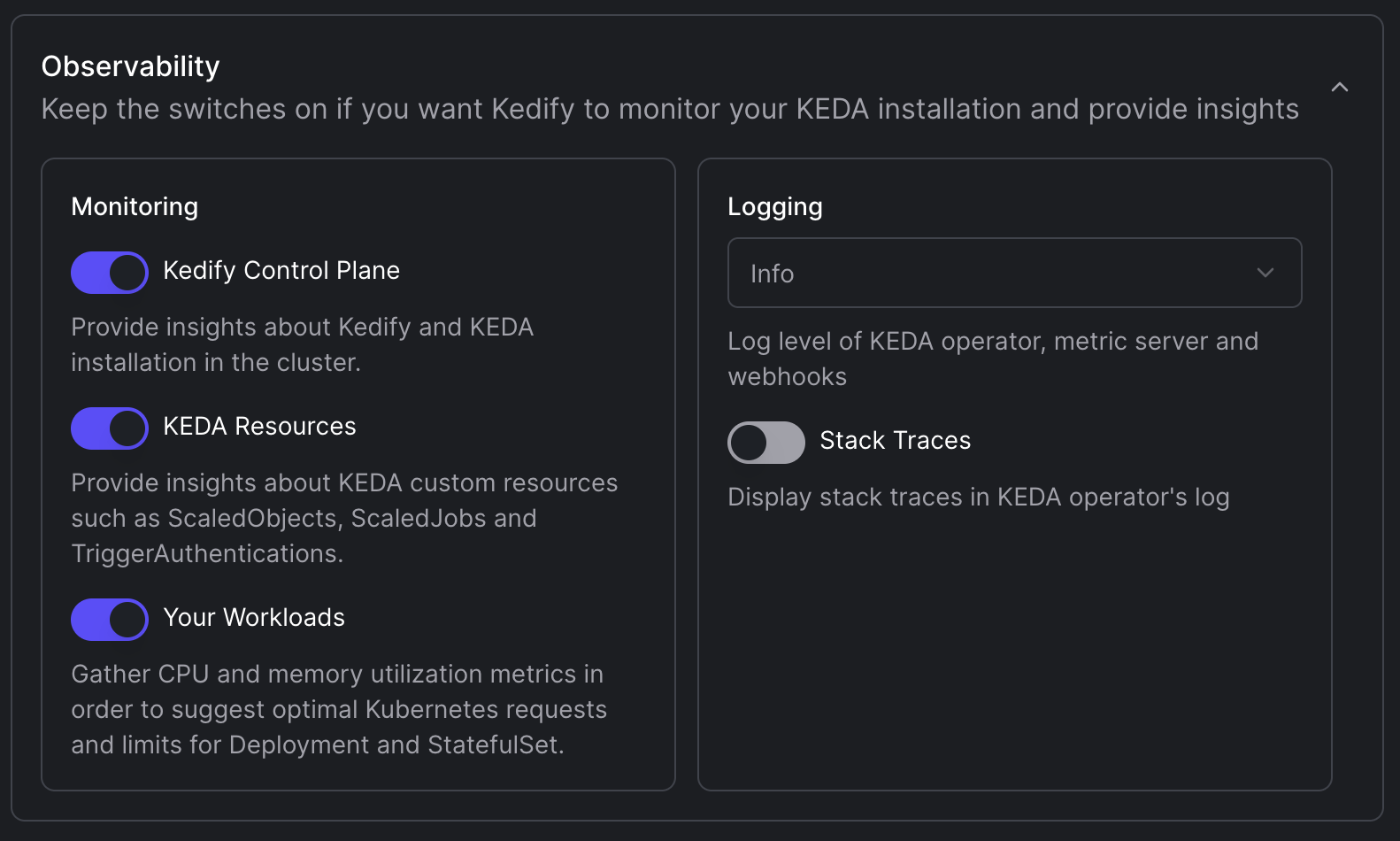
Task: Enable the Stack Traces switch
Action: [766, 442]
